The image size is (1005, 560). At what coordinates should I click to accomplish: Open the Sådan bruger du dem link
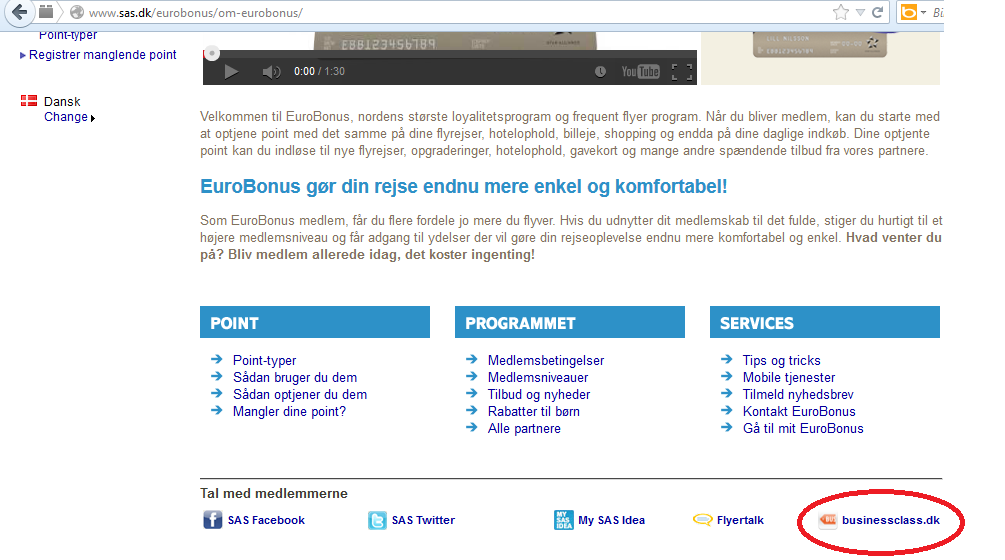[x=295, y=378]
